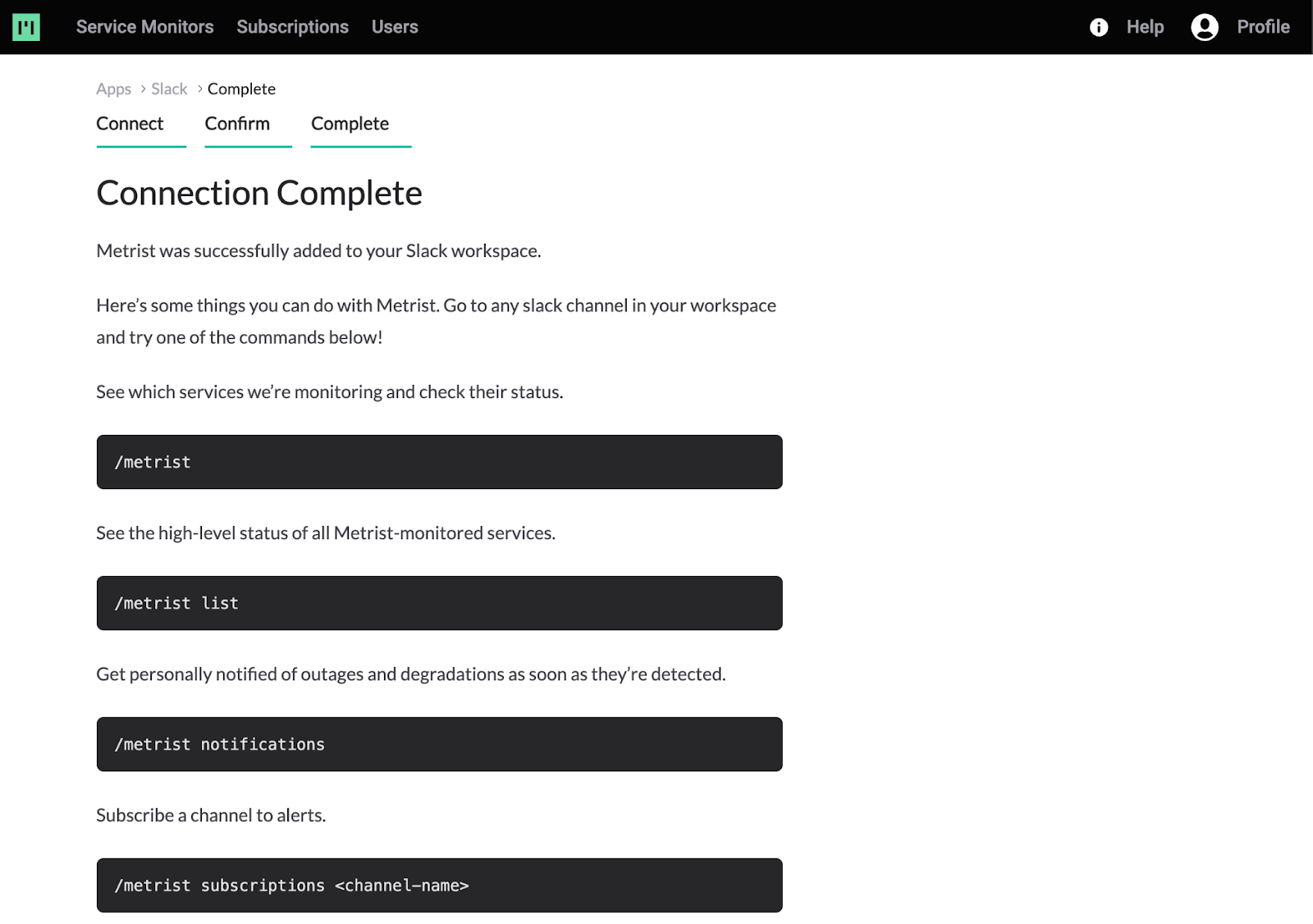
Task: Click the /metrist subscriptions <channel-name> block
Action: [439, 885]
